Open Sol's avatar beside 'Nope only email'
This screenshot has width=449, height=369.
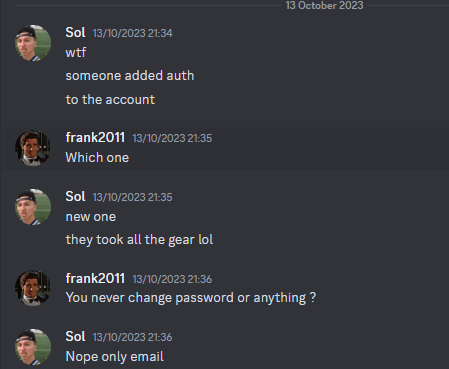pyautogui.click(x=33, y=347)
